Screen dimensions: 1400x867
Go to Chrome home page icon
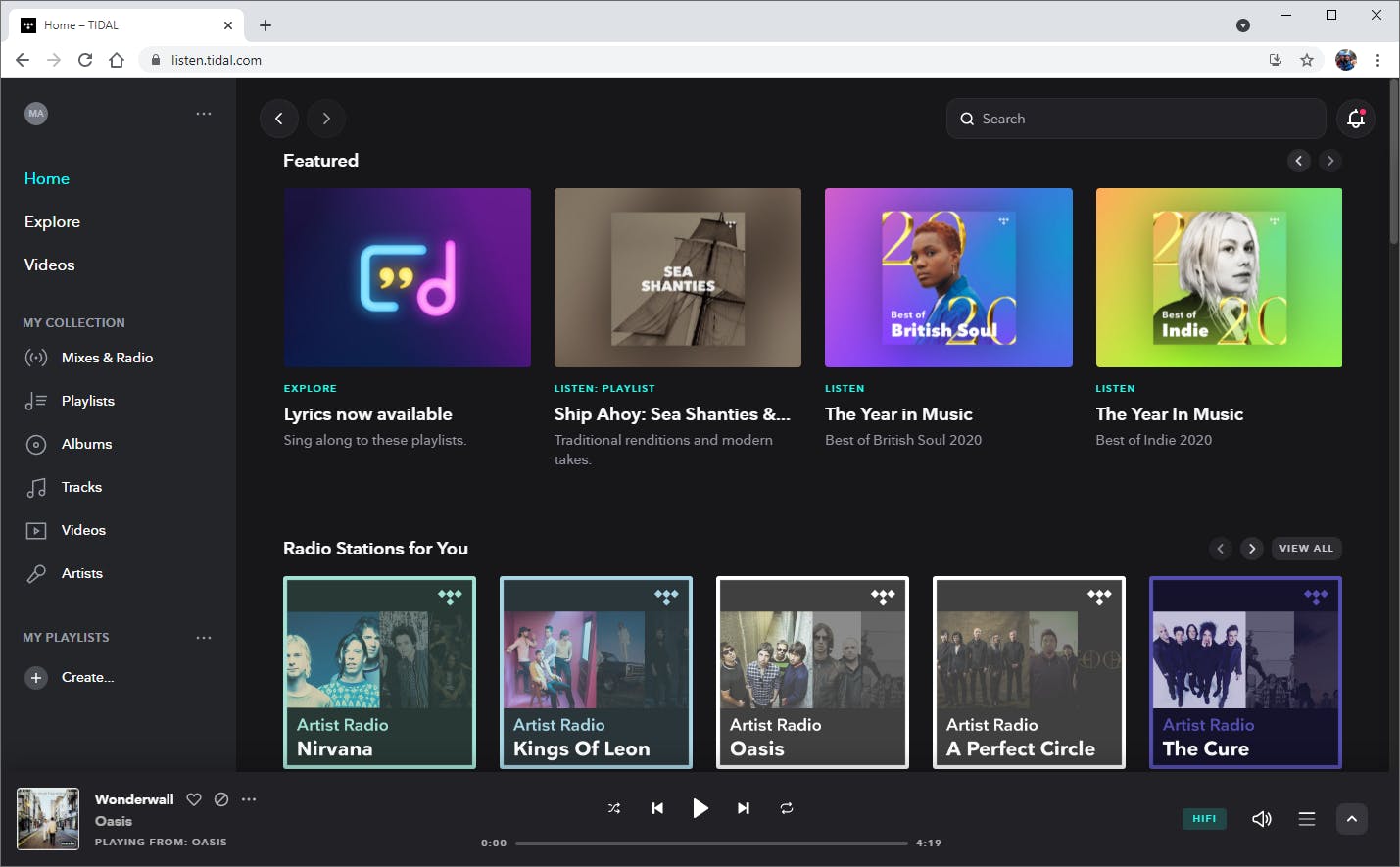click(117, 60)
